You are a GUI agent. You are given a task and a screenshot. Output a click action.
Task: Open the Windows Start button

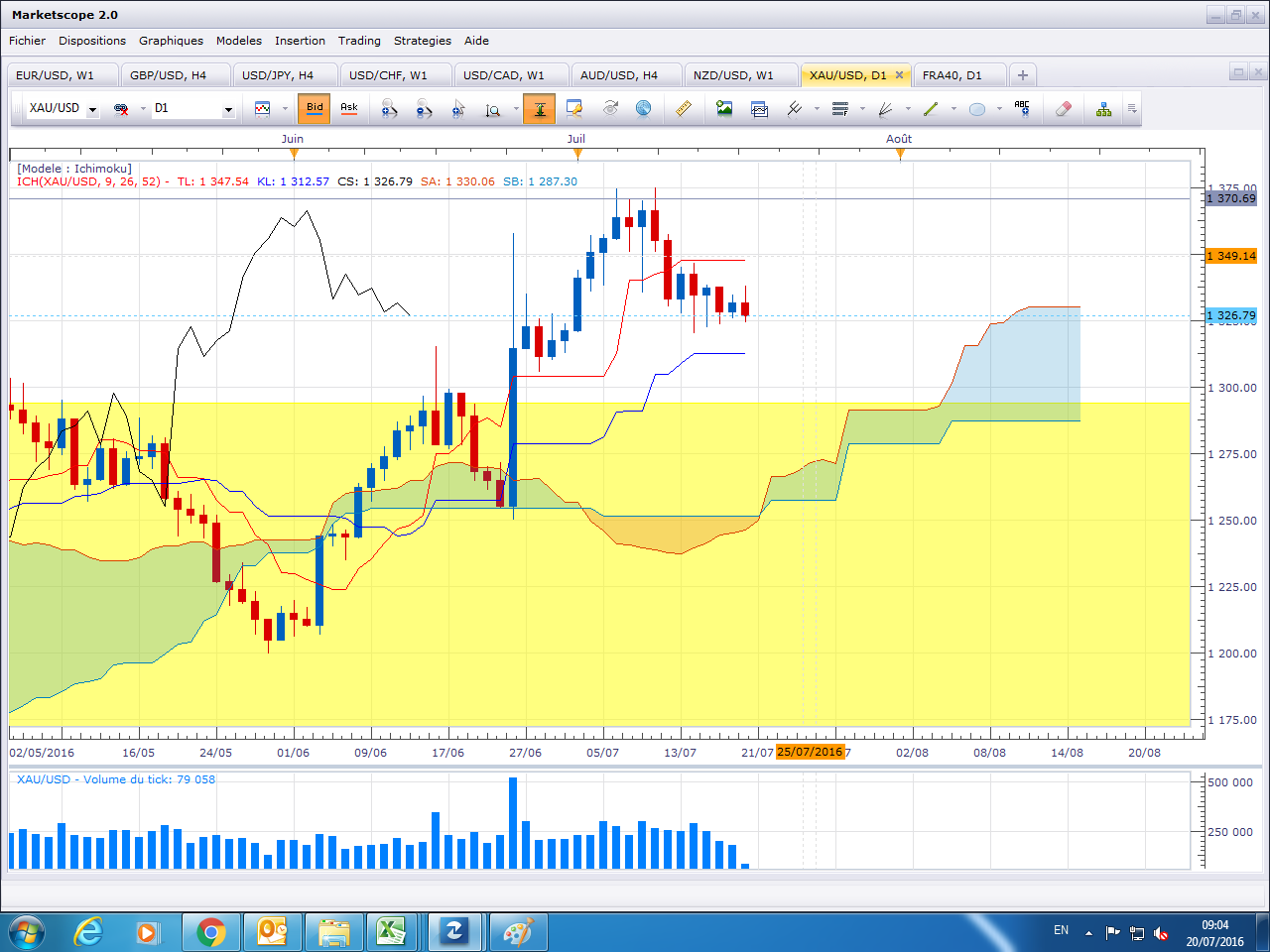[27, 932]
